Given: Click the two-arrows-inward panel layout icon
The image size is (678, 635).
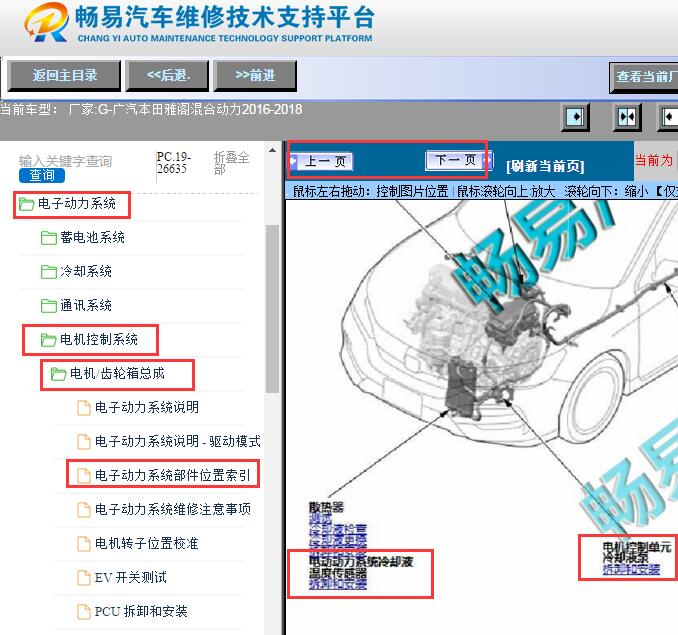Looking at the screenshot, I should point(627,117).
